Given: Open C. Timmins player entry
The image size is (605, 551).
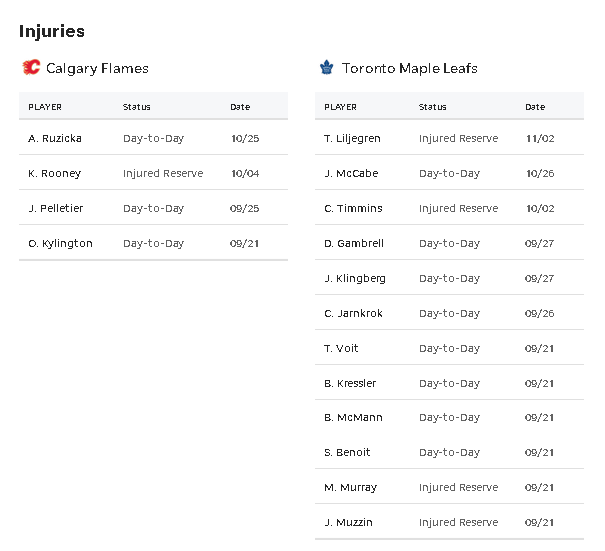Looking at the screenshot, I should (353, 208).
